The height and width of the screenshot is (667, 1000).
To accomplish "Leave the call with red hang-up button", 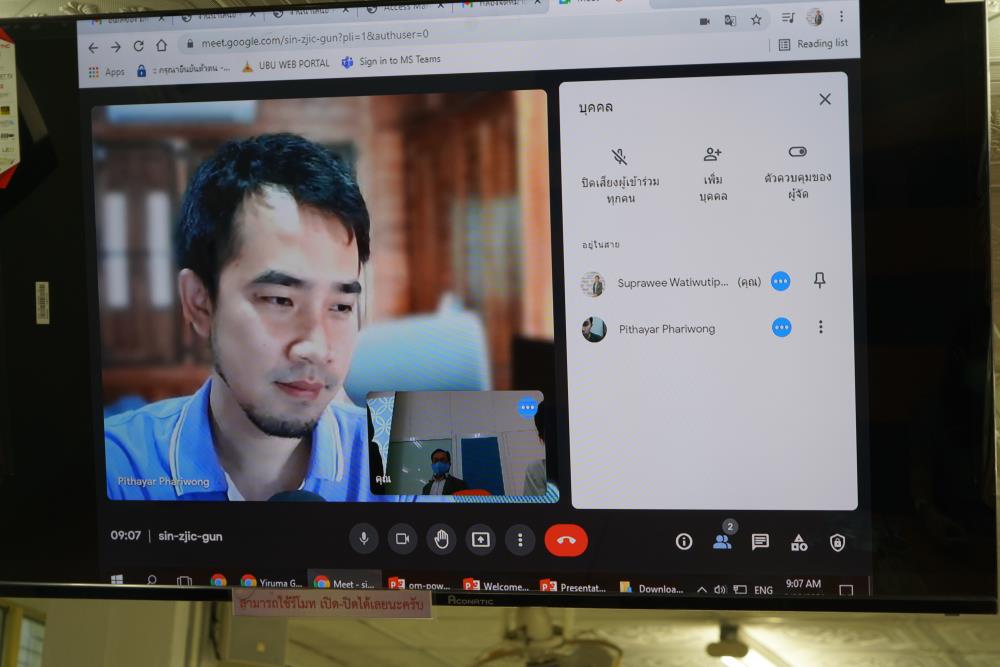I will tap(566, 540).
